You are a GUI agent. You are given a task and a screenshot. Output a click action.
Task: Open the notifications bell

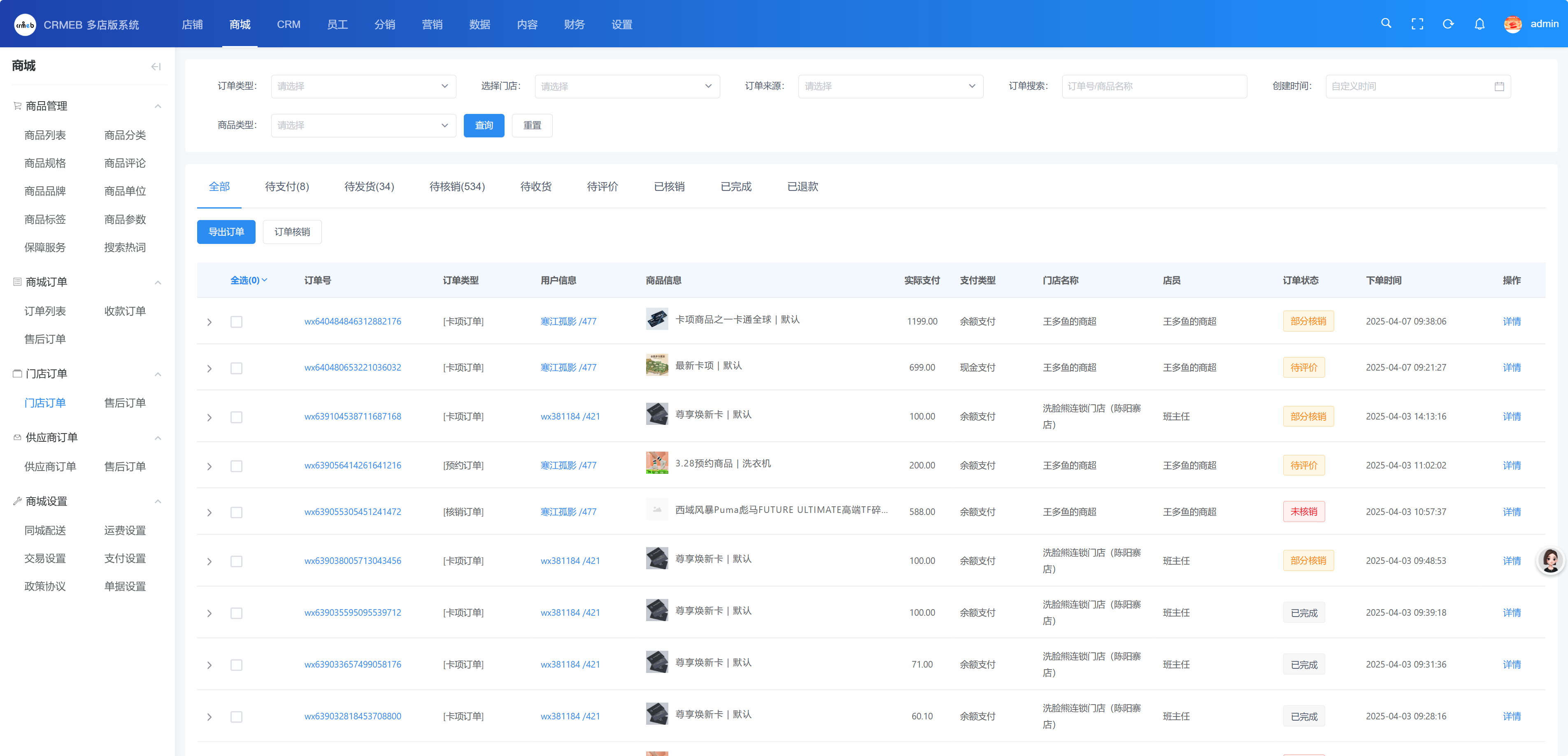coord(1479,24)
